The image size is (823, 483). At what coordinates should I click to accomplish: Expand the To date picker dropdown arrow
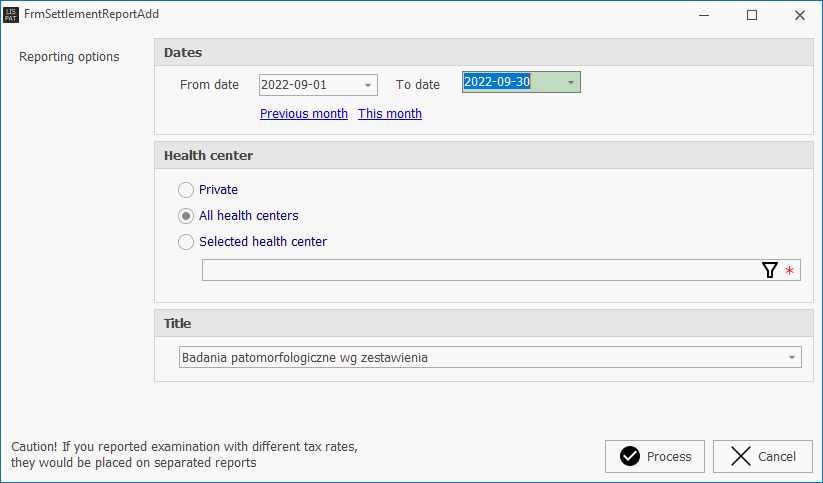pos(571,82)
